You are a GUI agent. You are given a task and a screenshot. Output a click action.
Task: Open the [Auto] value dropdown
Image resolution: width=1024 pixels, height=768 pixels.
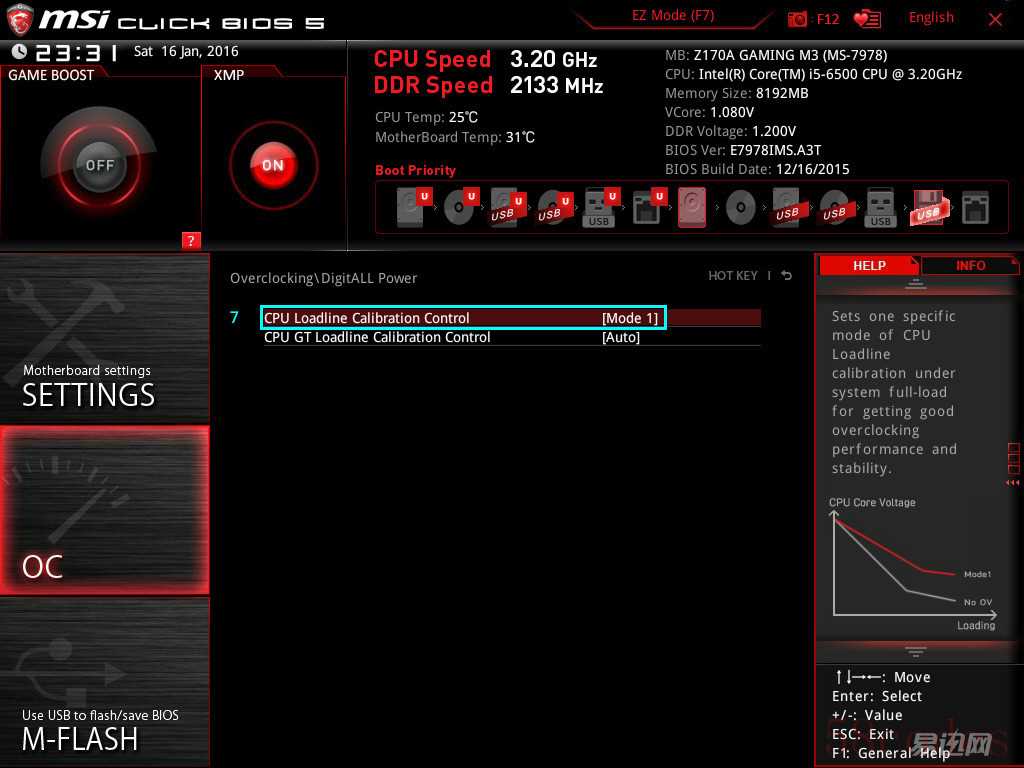pos(620,337)
